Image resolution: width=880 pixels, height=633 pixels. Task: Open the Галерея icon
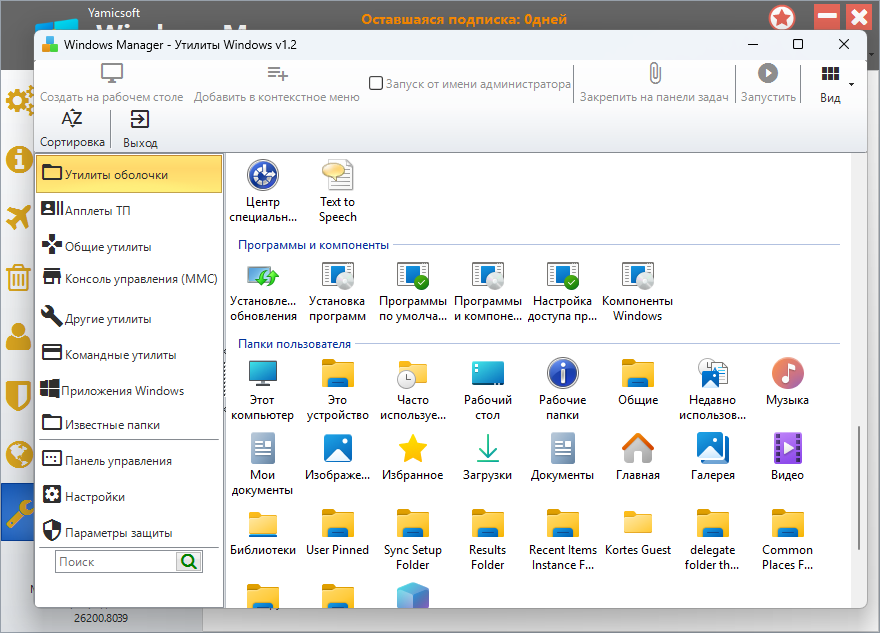click(712, 449)
